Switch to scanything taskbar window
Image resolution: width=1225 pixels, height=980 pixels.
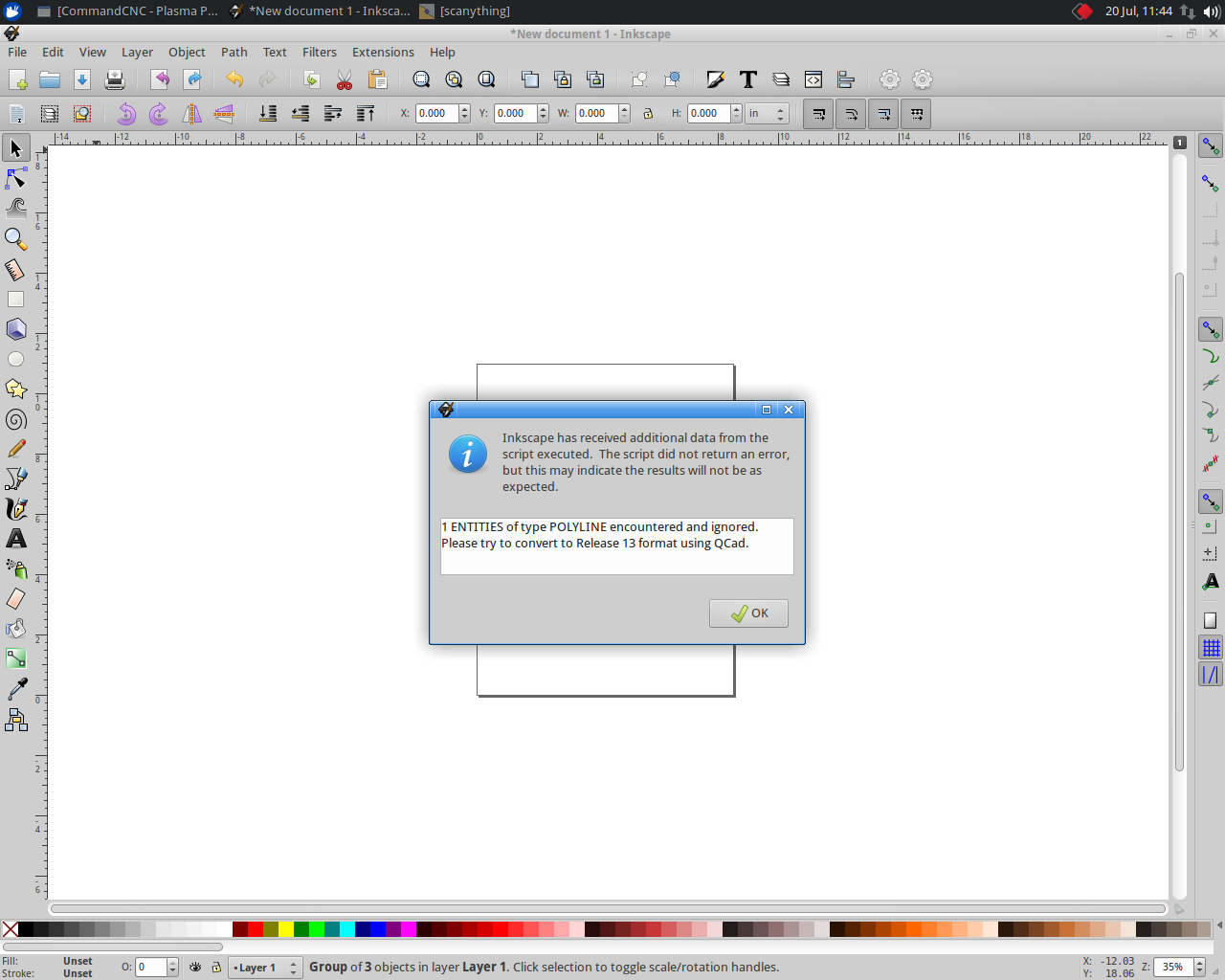click(465, 11)
